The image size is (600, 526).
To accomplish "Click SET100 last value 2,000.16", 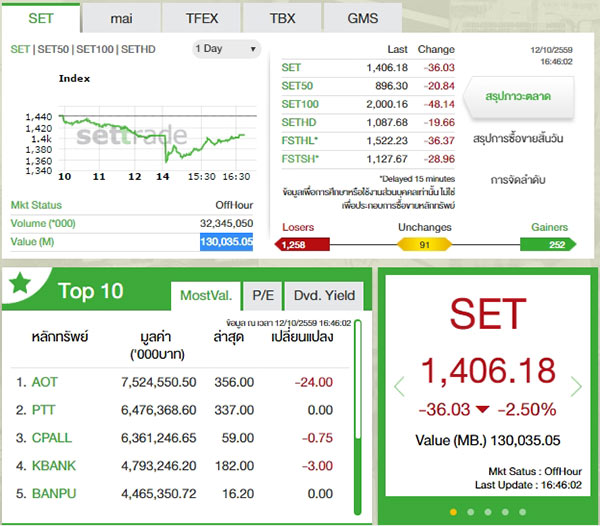I will (387, 104).
